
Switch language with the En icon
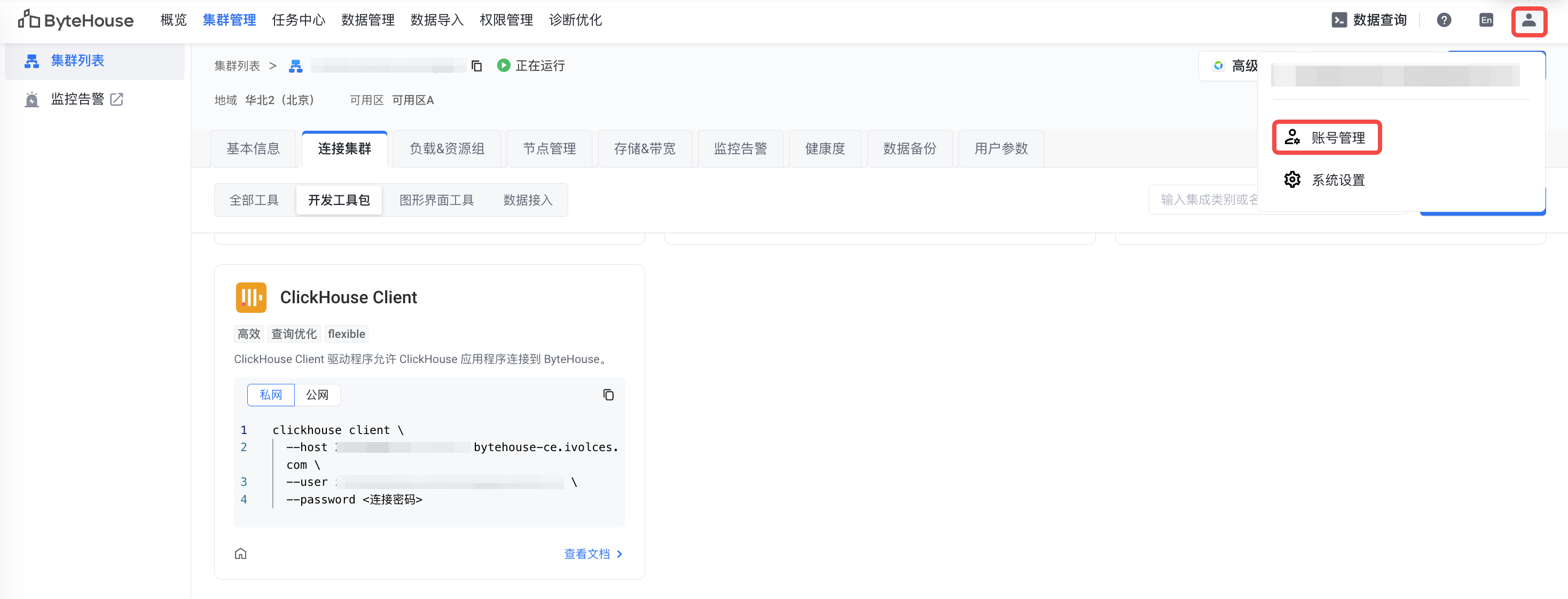pyautogui.click(x=1486, y=21)
